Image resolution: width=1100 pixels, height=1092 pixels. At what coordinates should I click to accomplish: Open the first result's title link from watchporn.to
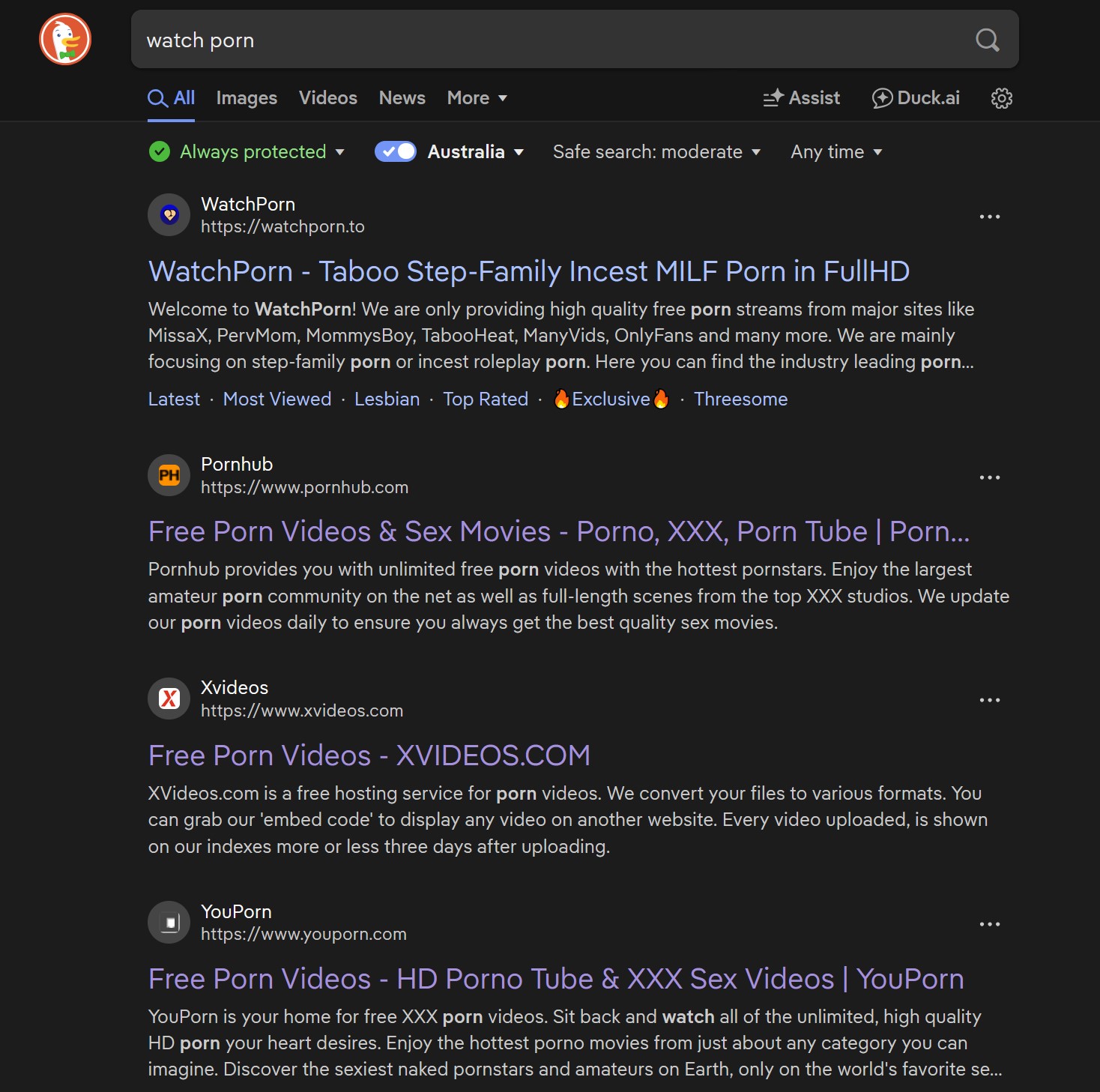tap(529, 271)
